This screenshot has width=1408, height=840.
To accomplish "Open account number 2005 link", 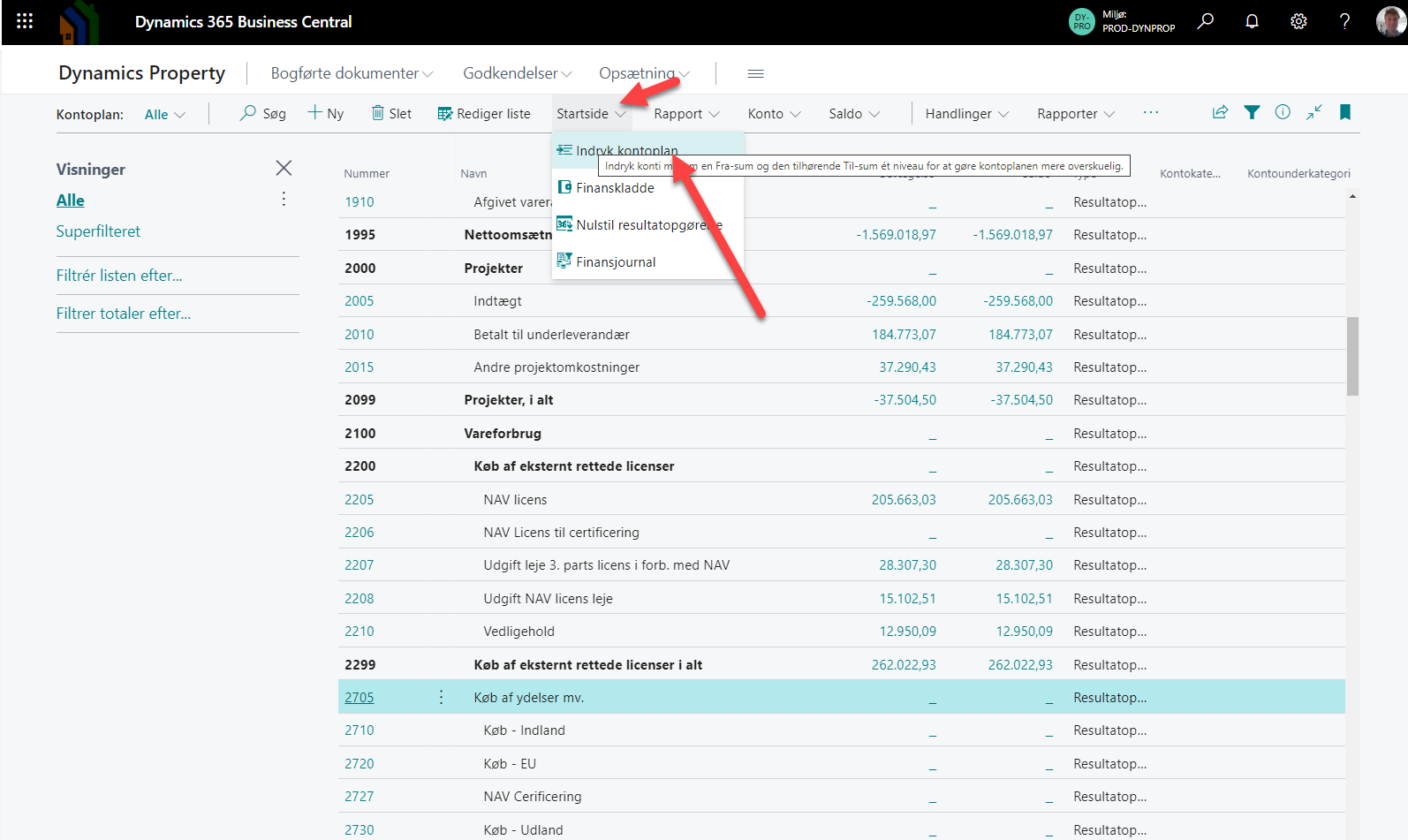I will tap(360, 300).
